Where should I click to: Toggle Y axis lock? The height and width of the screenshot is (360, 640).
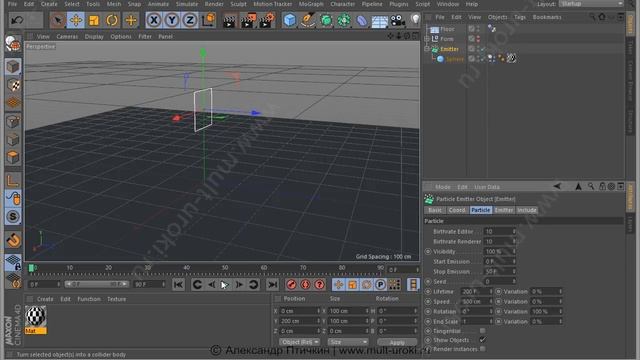pos(171,20)
